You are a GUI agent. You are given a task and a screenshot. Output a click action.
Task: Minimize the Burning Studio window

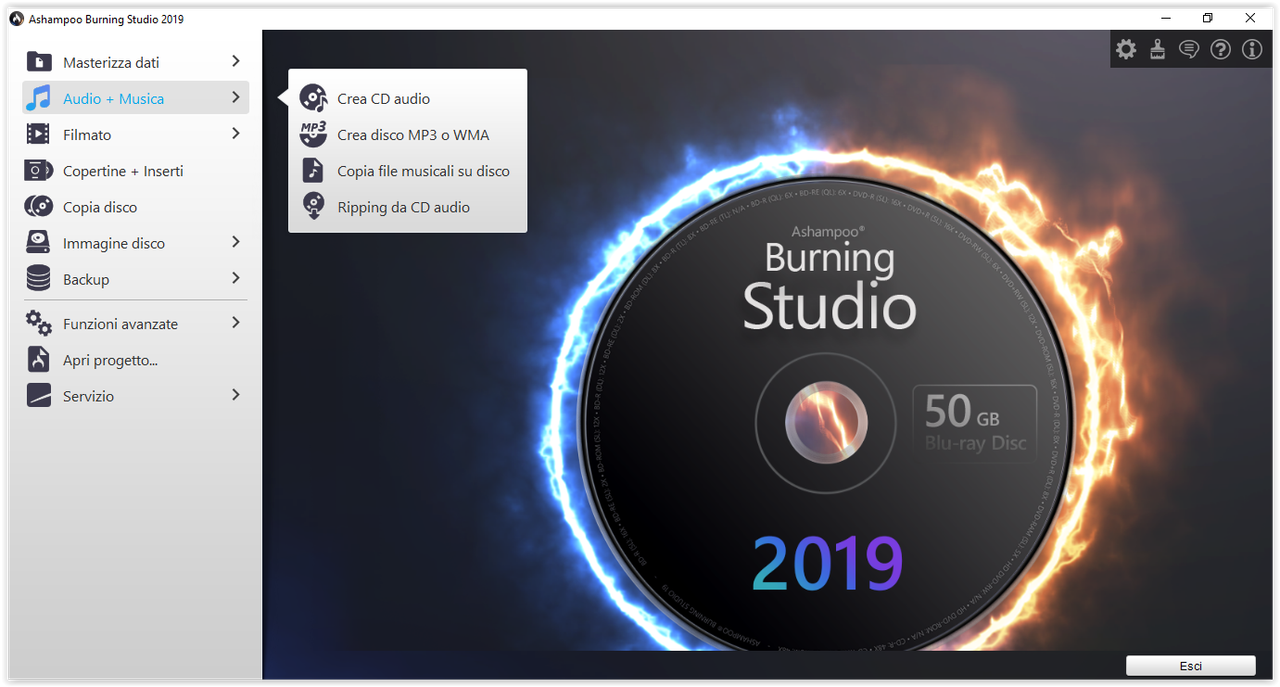1166,18
